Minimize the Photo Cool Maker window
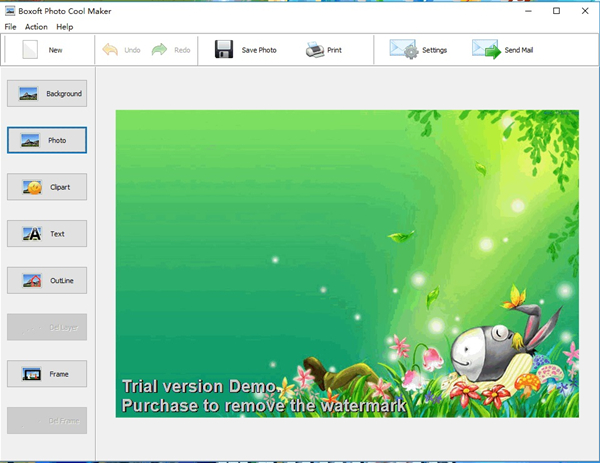This screenshot has height=463, width=600. point(528,11)
